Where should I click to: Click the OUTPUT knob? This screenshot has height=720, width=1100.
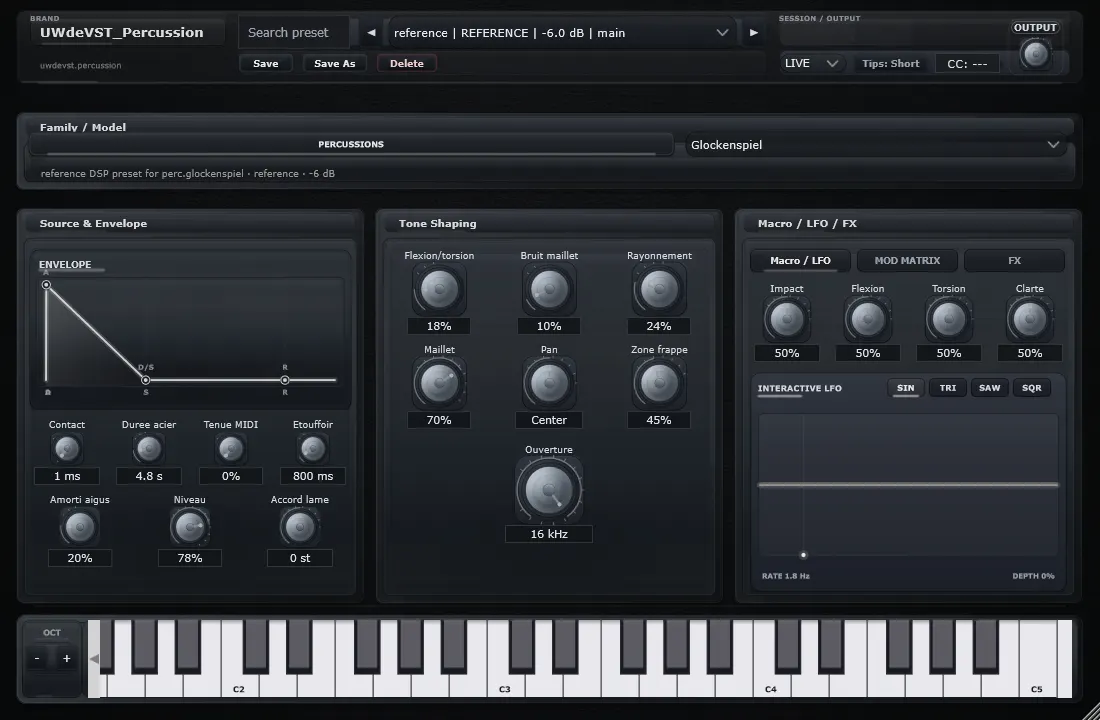pos(1035,54)
